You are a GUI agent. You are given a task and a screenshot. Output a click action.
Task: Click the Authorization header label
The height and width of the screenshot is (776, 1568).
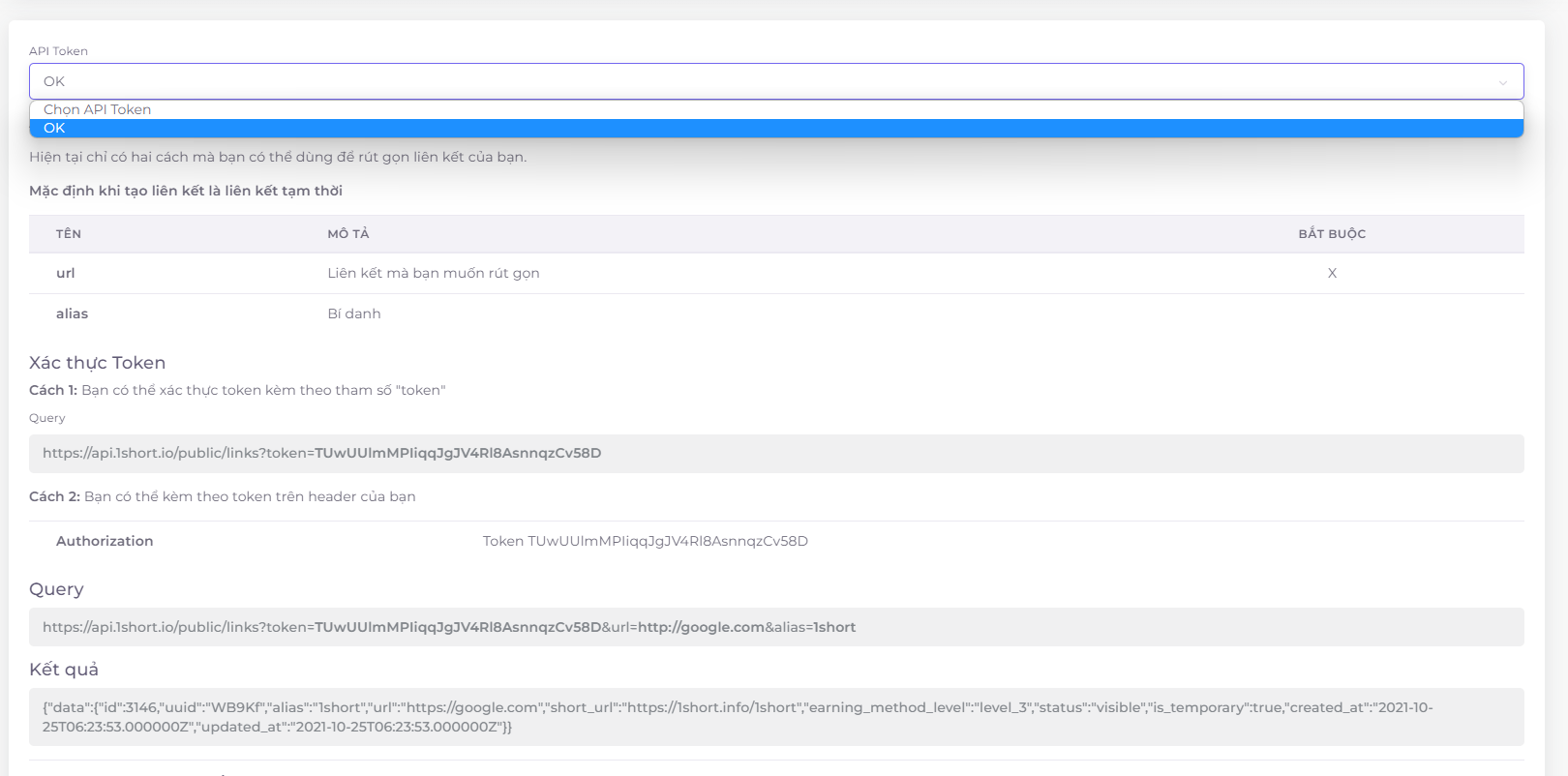pos(105,541)
